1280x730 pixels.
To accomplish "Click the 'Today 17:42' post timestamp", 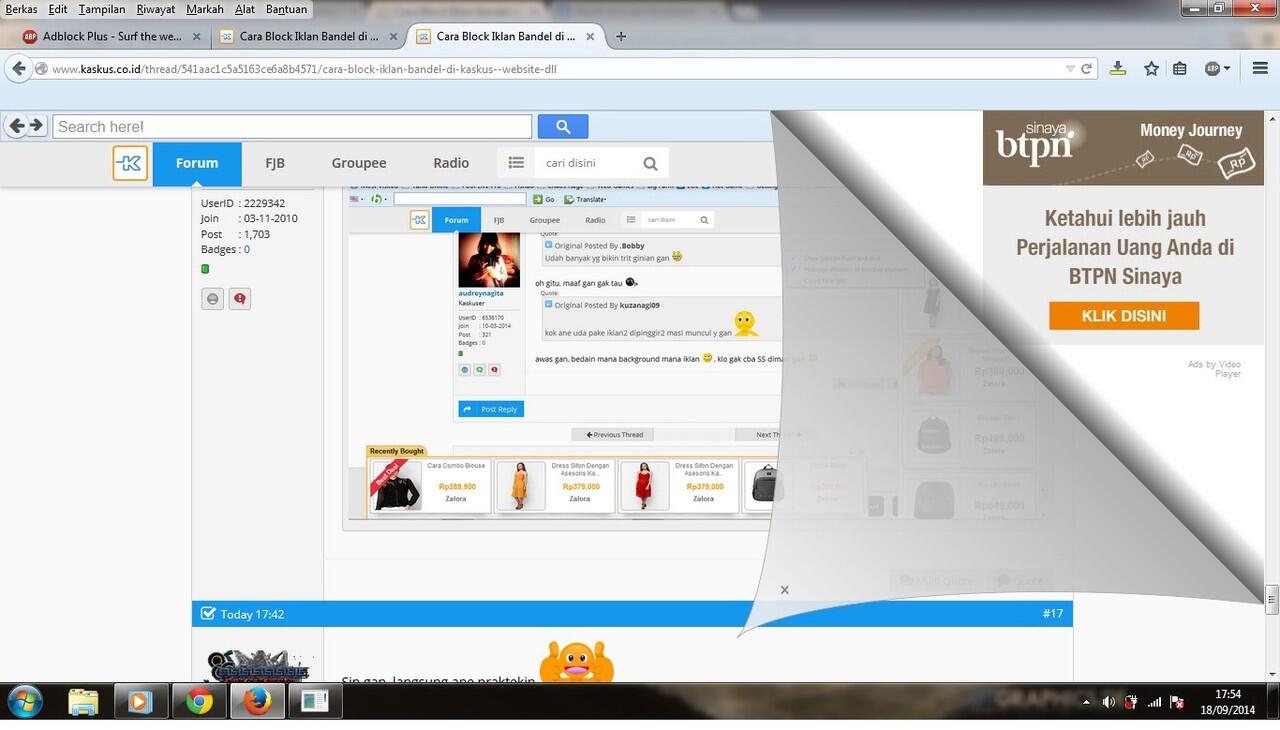I will point(252,614).
